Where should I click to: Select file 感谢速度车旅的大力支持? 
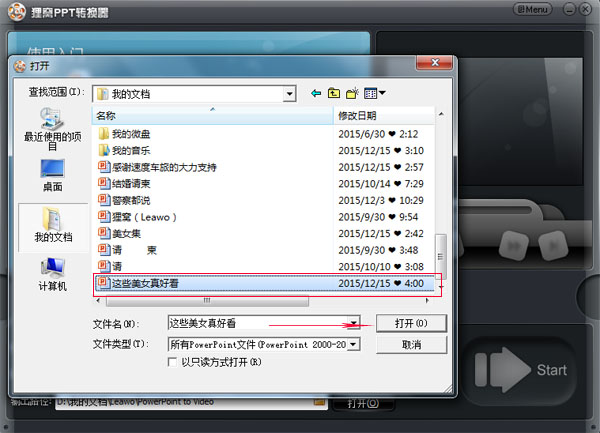pos(157,167)
